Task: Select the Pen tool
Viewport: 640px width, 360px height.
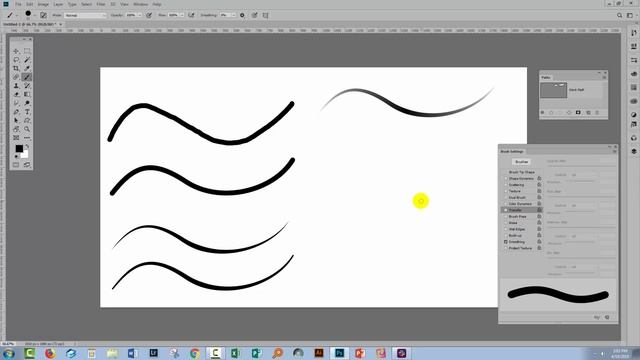Action: pos(16,111)
